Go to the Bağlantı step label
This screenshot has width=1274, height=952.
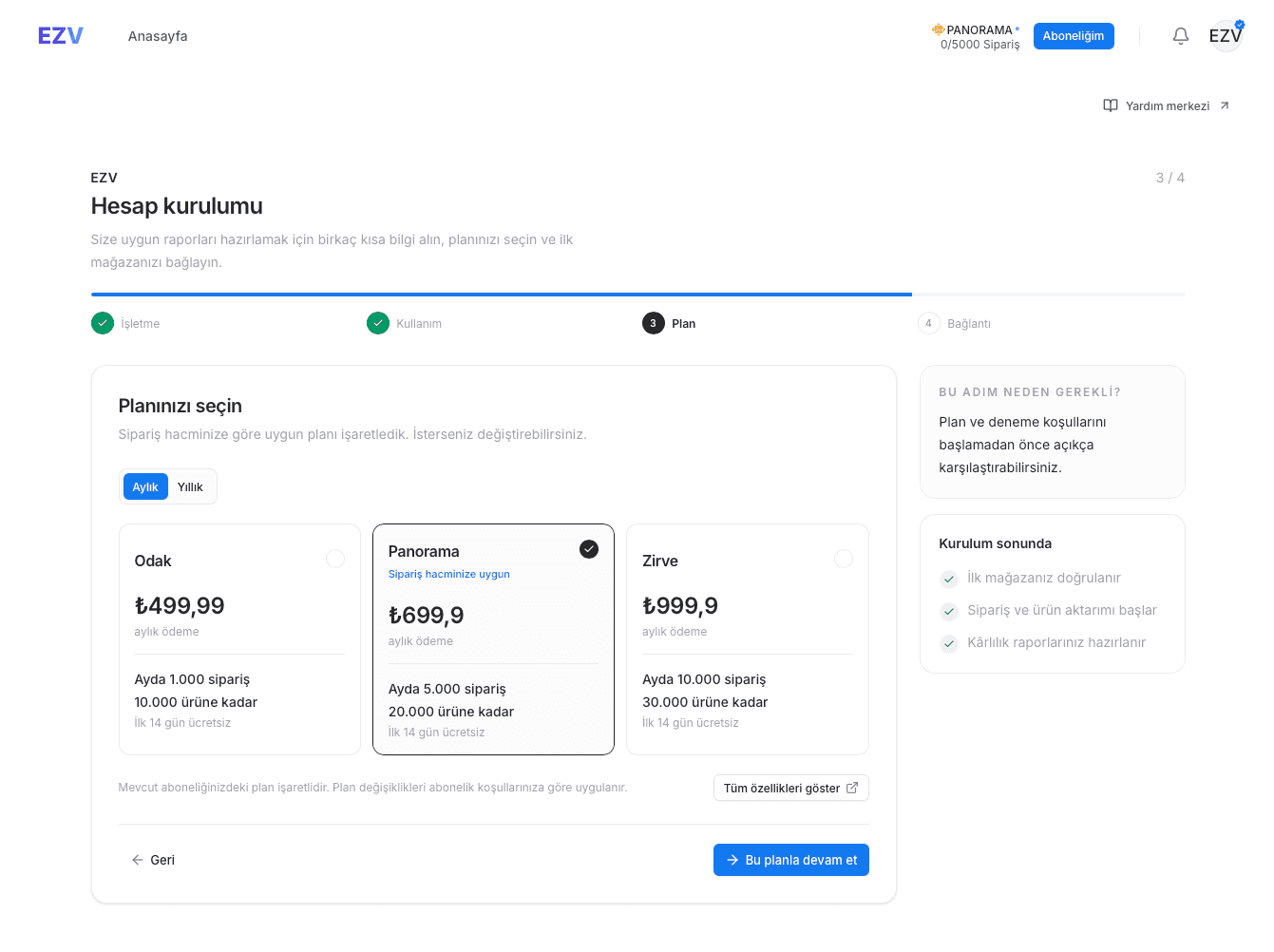969,324
